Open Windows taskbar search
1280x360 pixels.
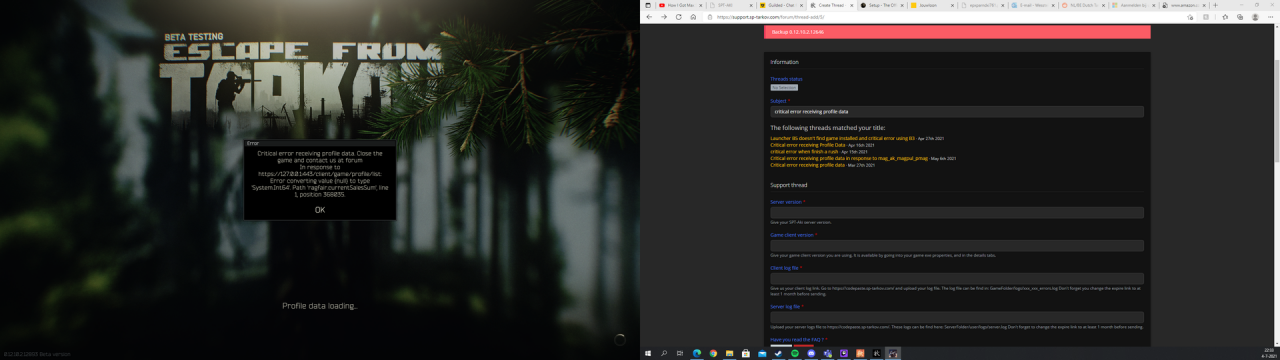point(664,353)
